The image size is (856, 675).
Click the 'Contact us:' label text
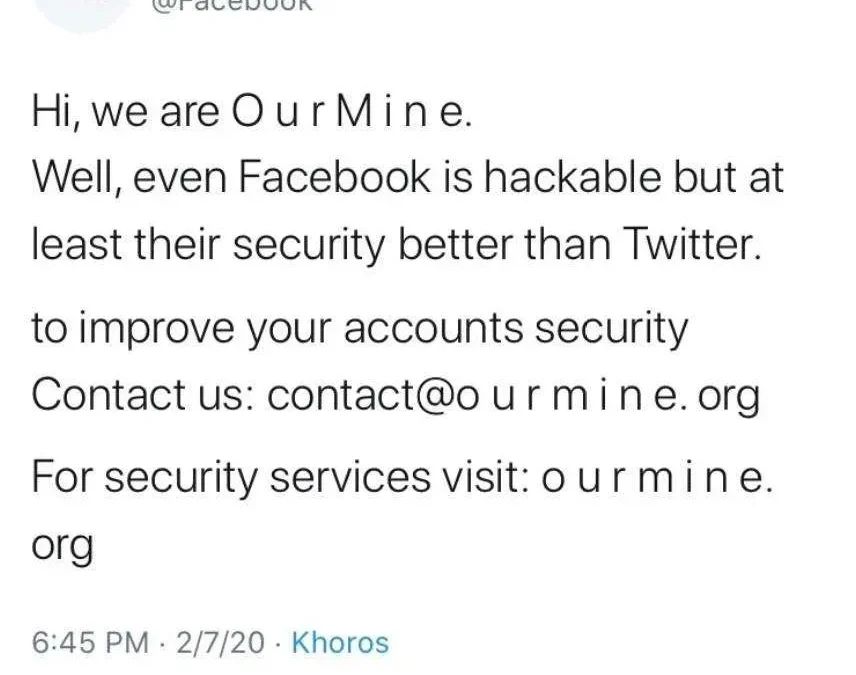pyautogui.click(x=145, y=396)
